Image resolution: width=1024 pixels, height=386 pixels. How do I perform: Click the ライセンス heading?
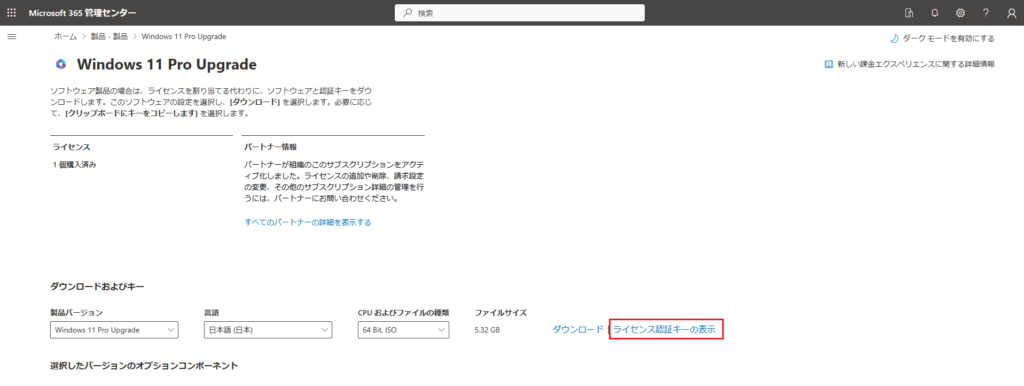pos(71,147)
